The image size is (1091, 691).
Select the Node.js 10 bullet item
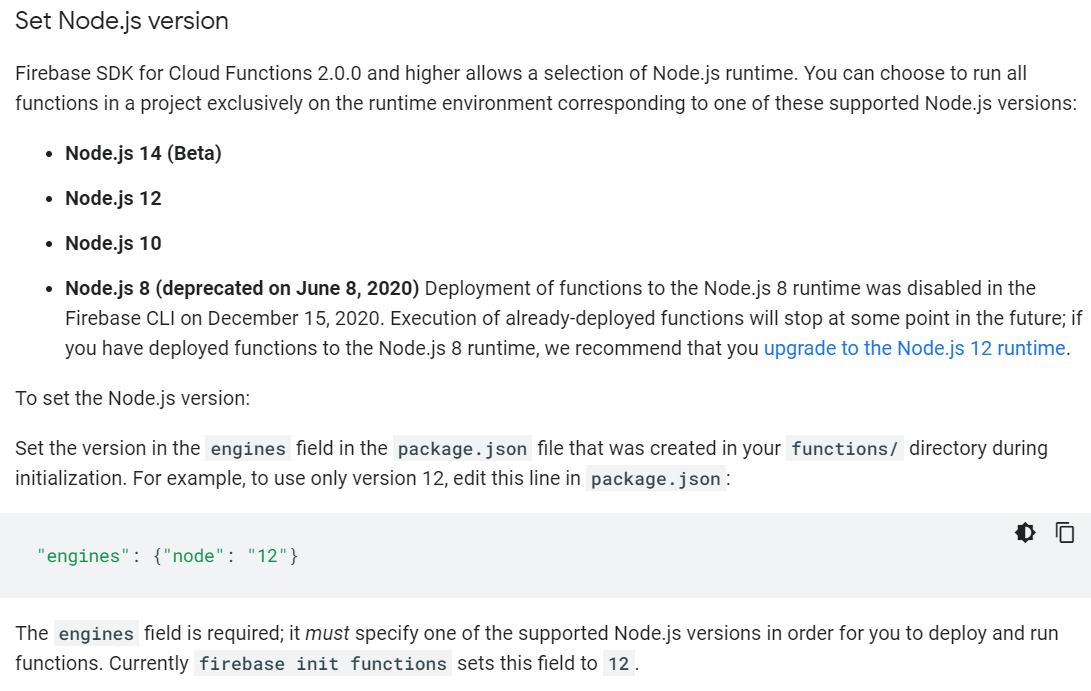click(x=113, y=244)
